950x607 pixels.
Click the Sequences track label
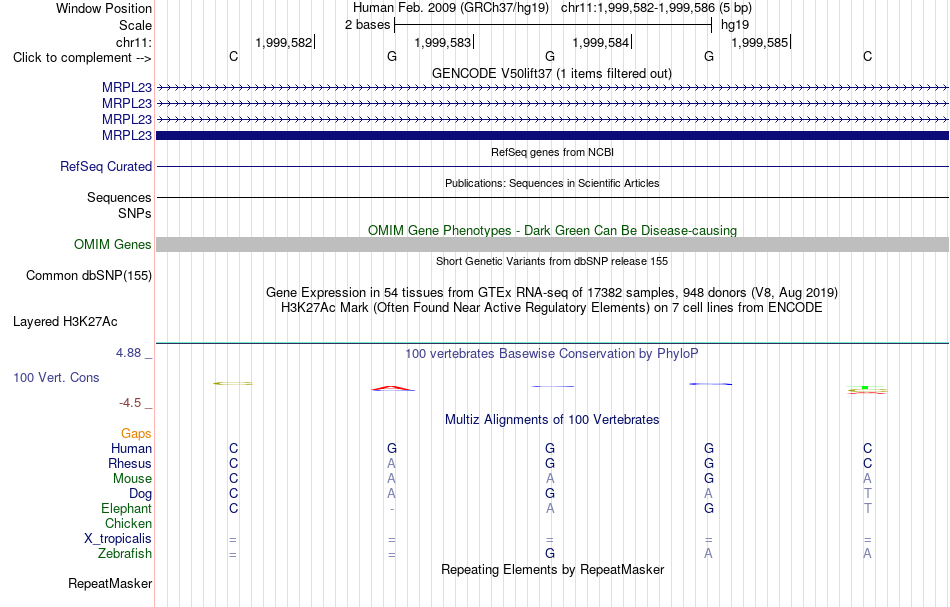[119, 197]
